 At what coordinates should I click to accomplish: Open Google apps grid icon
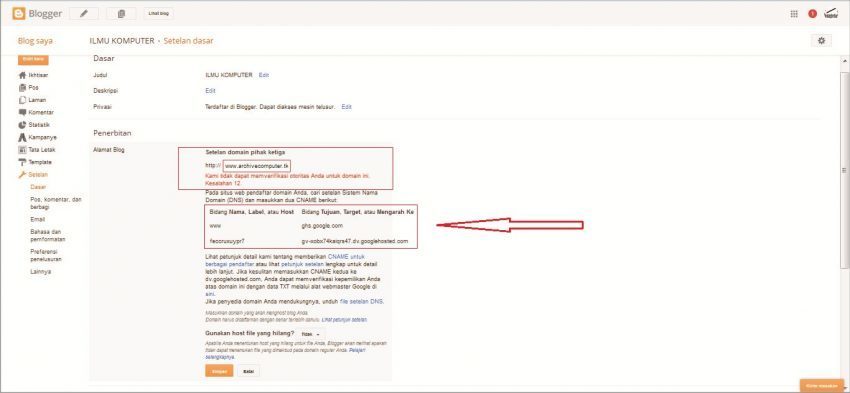tap(794, 14)
